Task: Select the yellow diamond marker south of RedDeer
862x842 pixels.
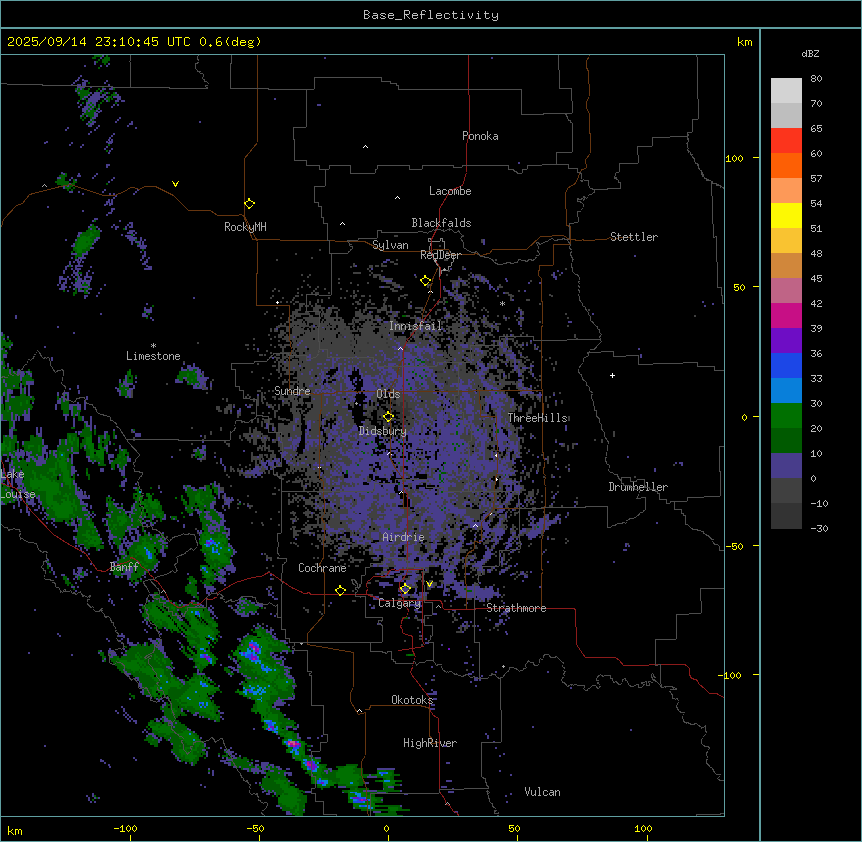Action: [426, 281]
